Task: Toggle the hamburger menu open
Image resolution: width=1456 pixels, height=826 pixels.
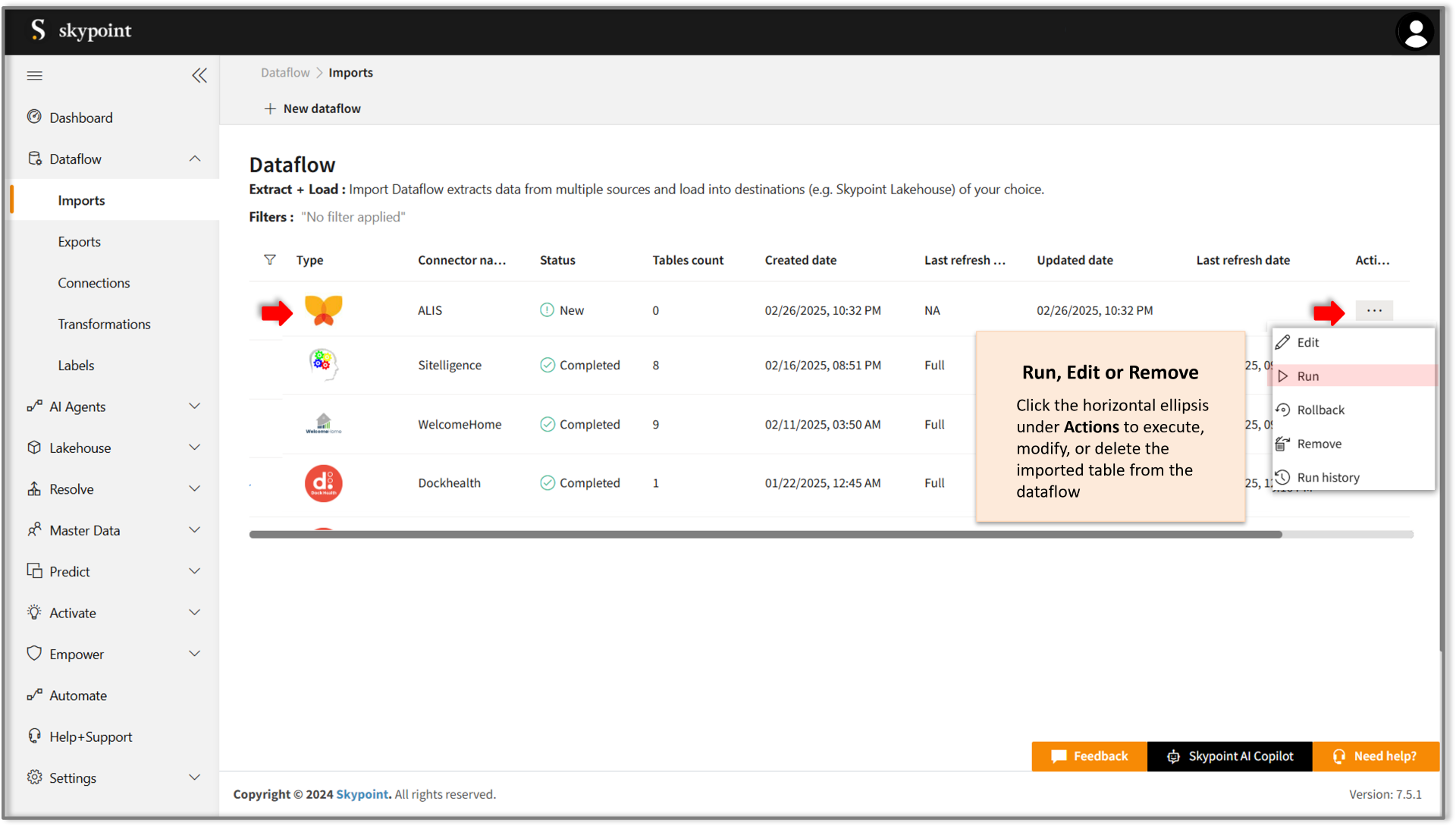Action: click(34, 75)
